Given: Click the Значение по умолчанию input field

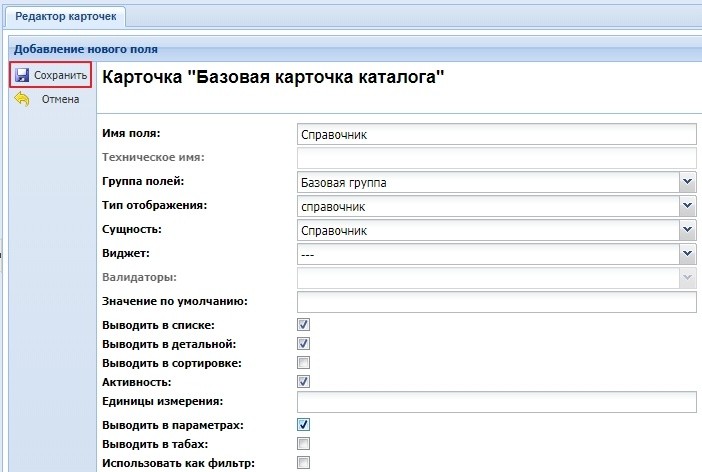Looking at the screenshot, I should pyautogui.click(x=496, y=302).
